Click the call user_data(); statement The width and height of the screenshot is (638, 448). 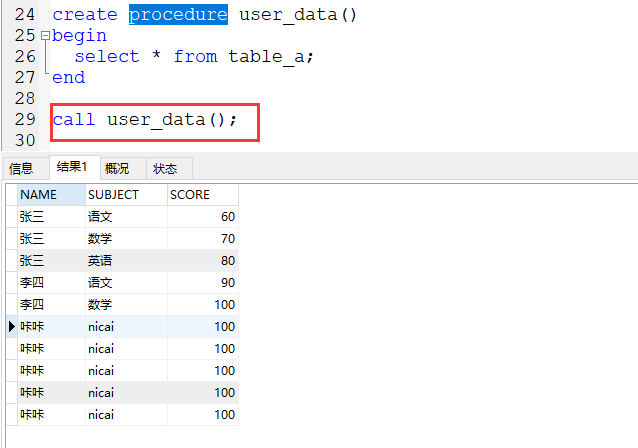144,120
